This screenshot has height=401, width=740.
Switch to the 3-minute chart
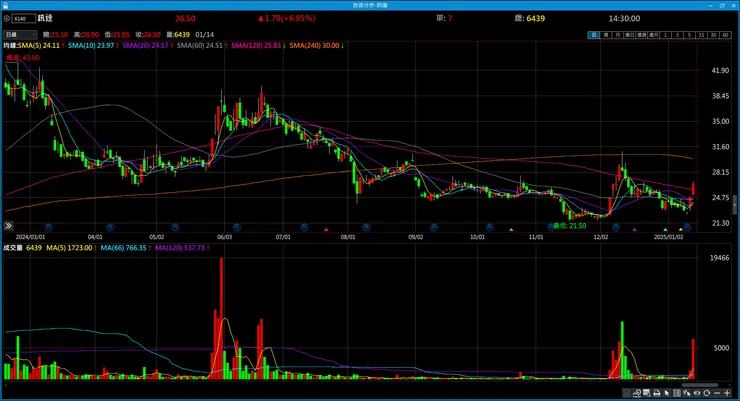click(x=677, y=35)
